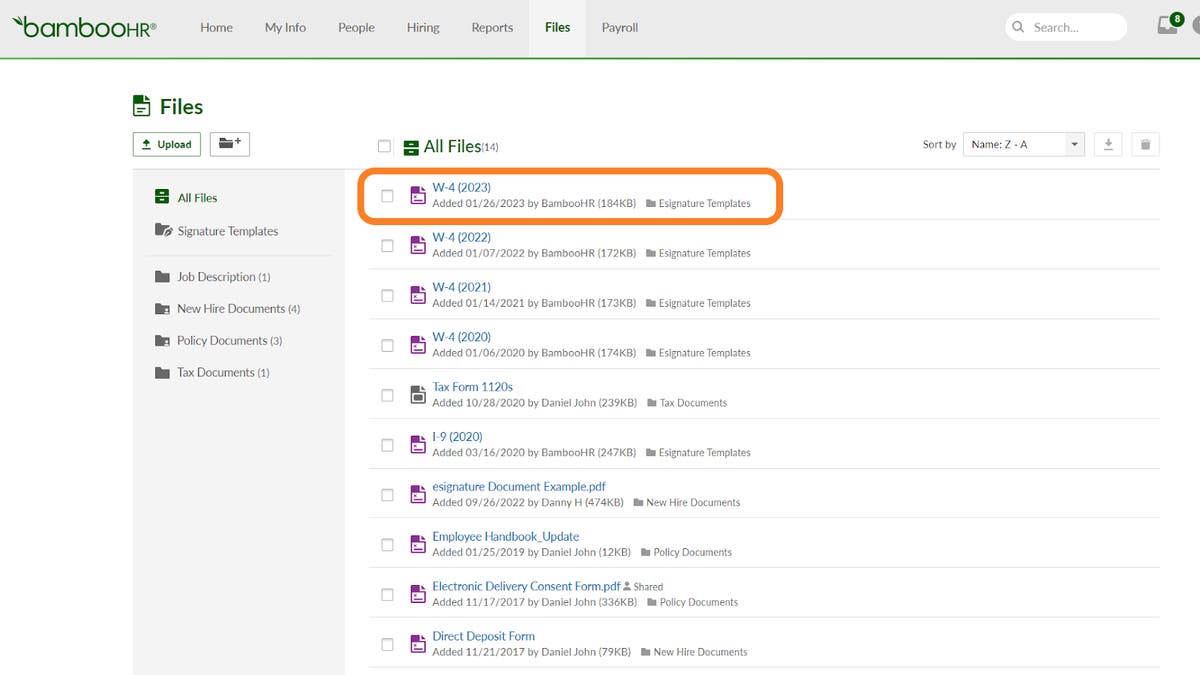Click the Upload button

coord(166,143)
